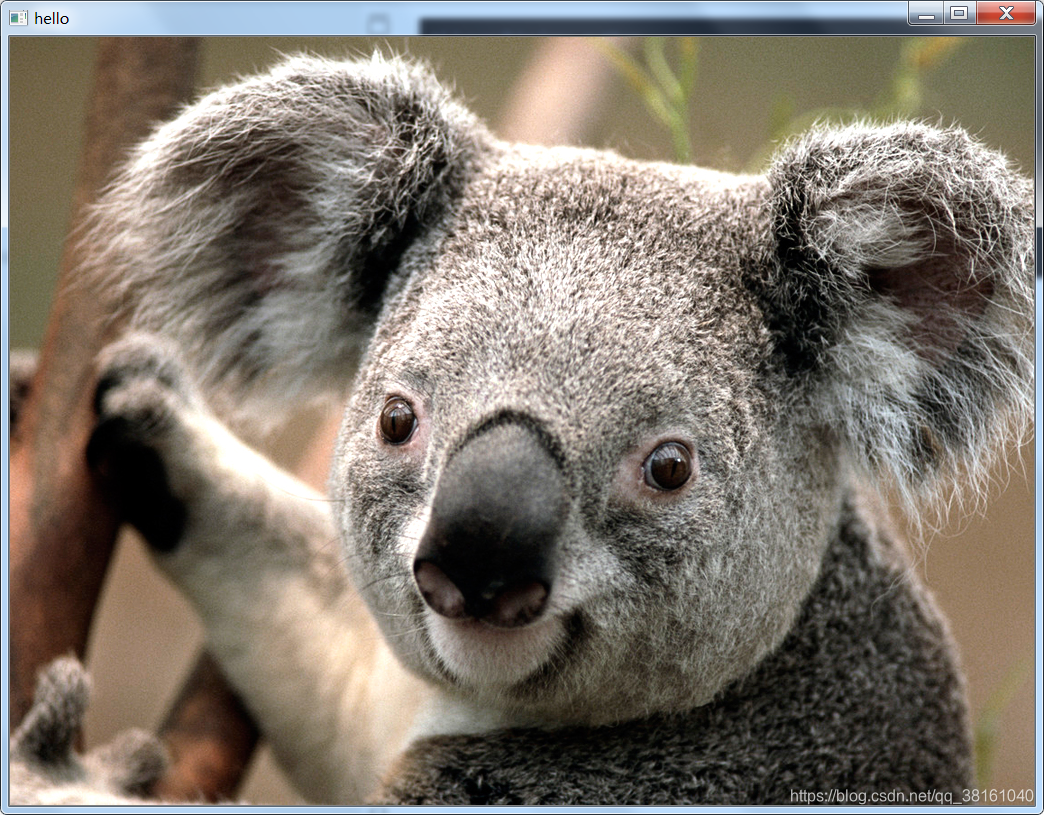Maximize the hello window
1044x815 pixels.
[959, 13]
